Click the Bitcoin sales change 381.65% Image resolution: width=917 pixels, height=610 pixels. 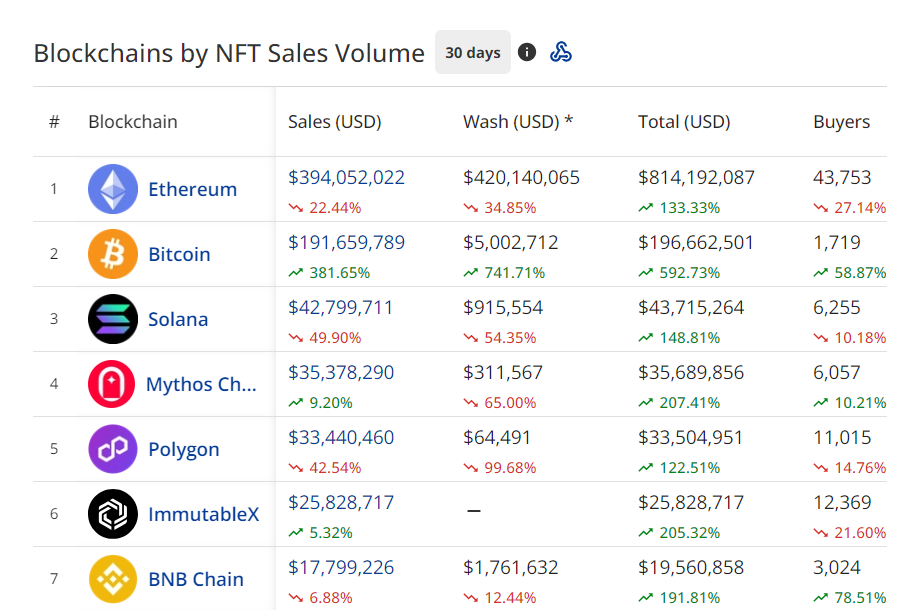[x=329, y=273]
